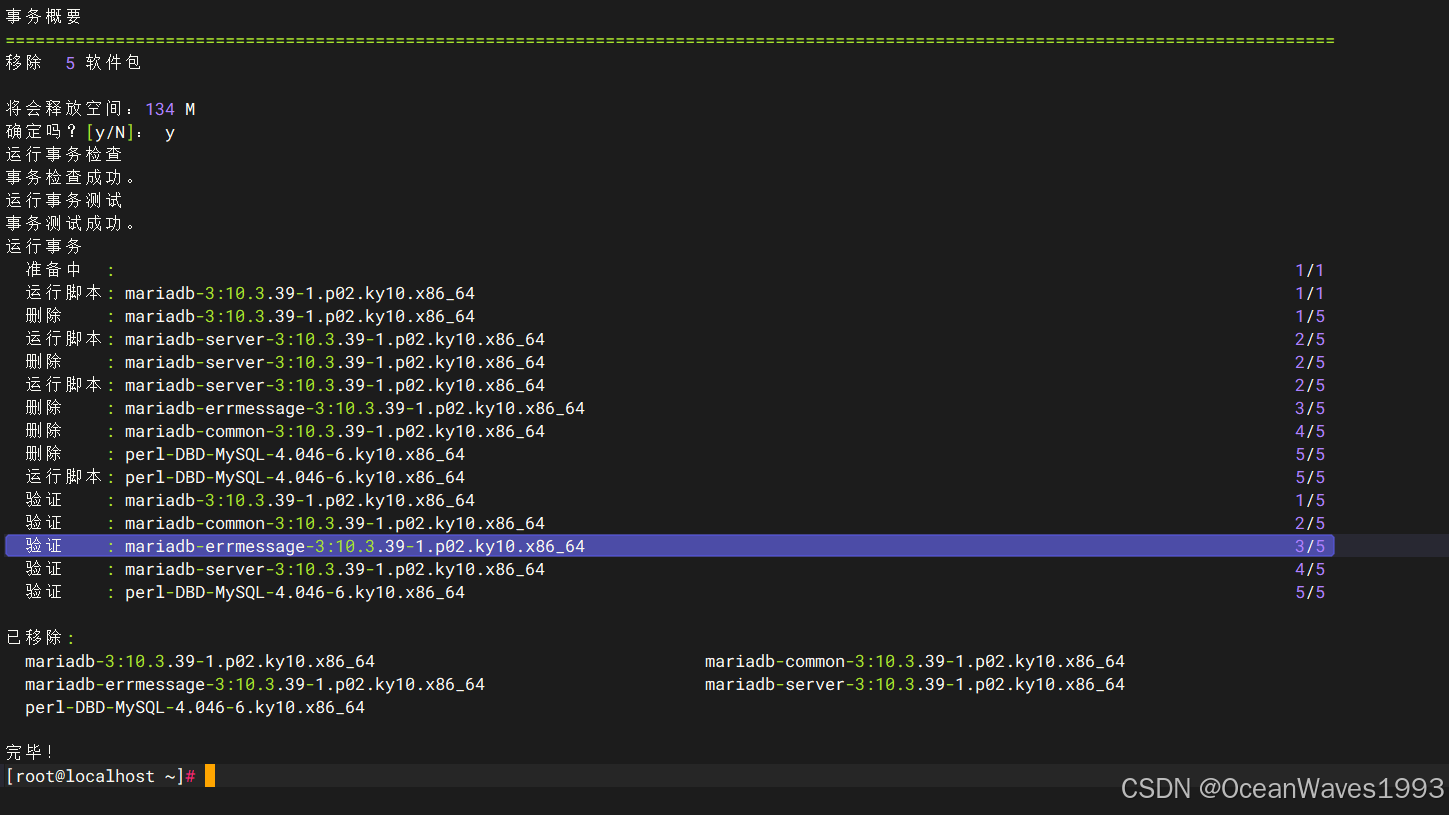Click the 1/1 counter on the 准备中 row

pos(1309,270)
